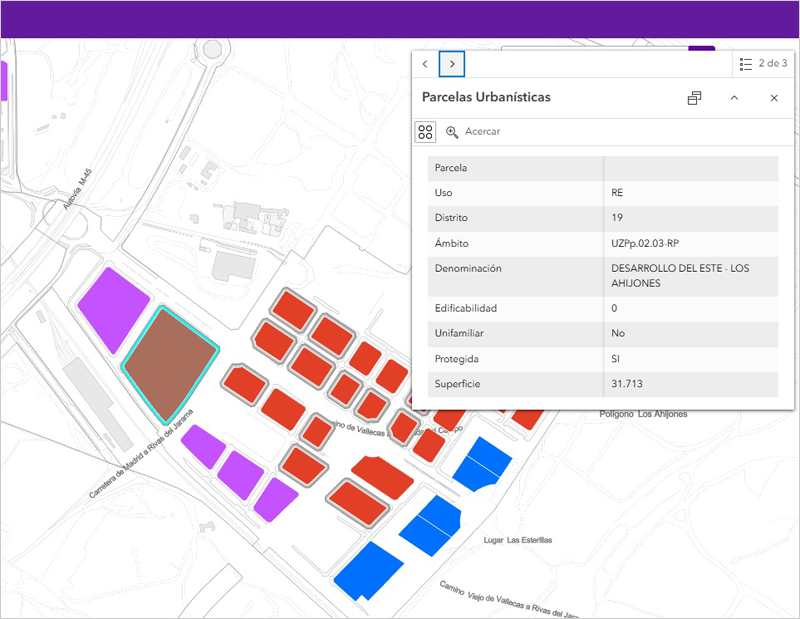Viewport: 800px width, 619px height.
Task: Click the four-squares icon beside Acercar
Action: [x=426, y=132]
